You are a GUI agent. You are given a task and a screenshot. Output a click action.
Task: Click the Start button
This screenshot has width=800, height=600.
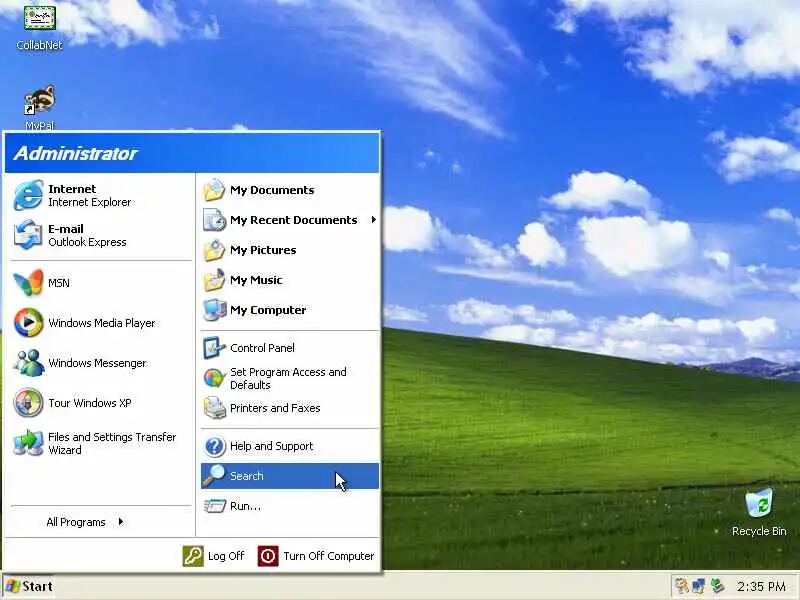(x=29, y=586)
